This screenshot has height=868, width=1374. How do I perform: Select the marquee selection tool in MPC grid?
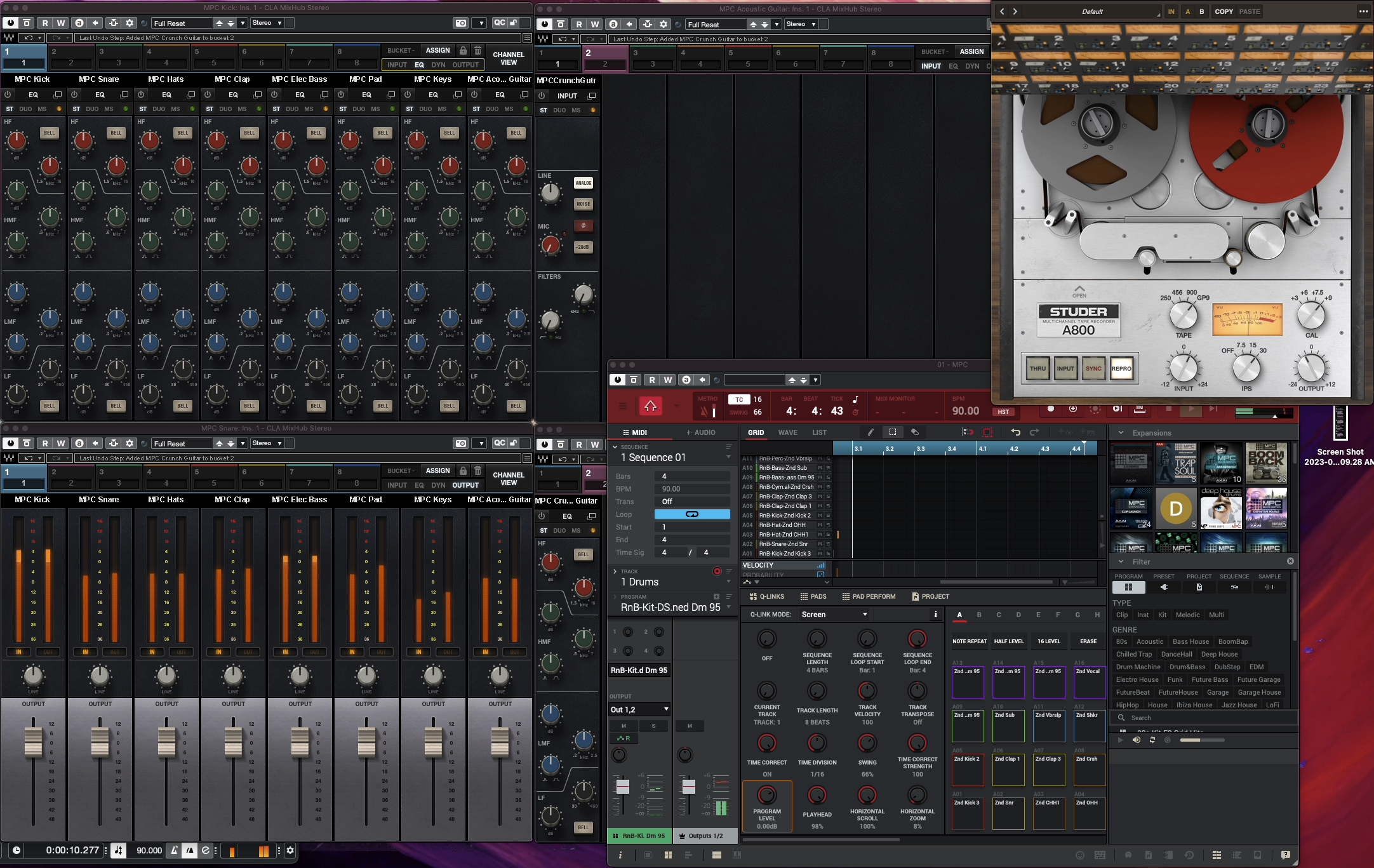pos(893,432)
